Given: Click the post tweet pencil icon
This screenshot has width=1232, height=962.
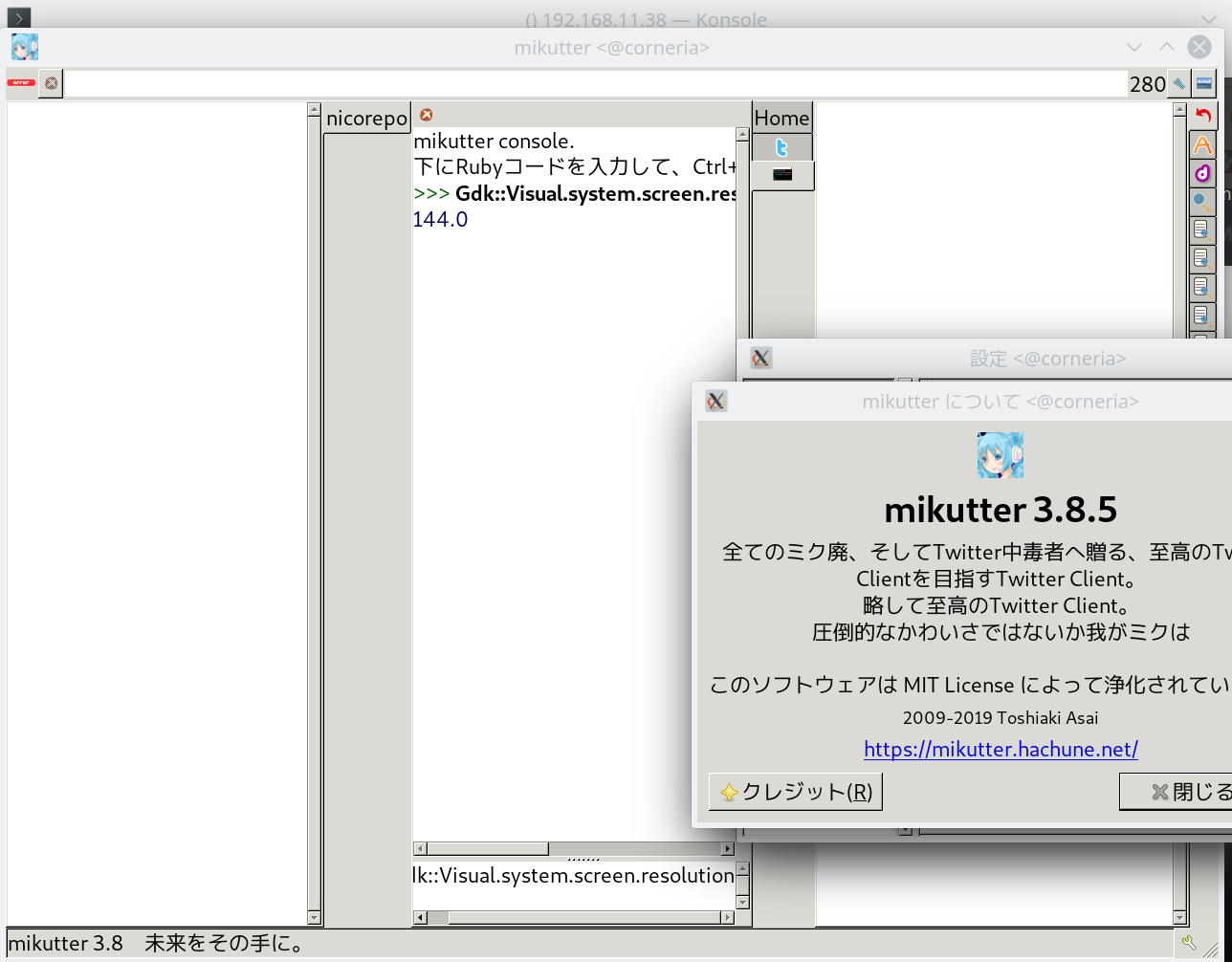Looking at the screenshot, I should tap(1178, 84).
